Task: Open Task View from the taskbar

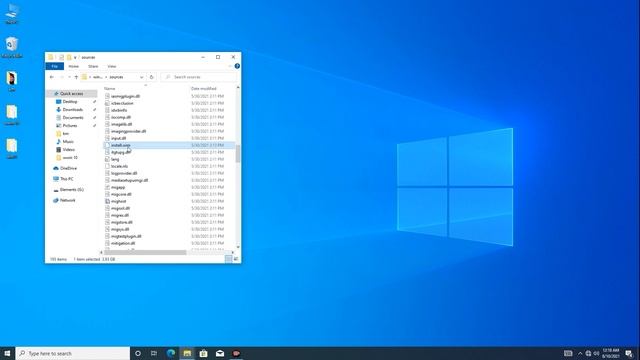Action: (x=154, y=353)
